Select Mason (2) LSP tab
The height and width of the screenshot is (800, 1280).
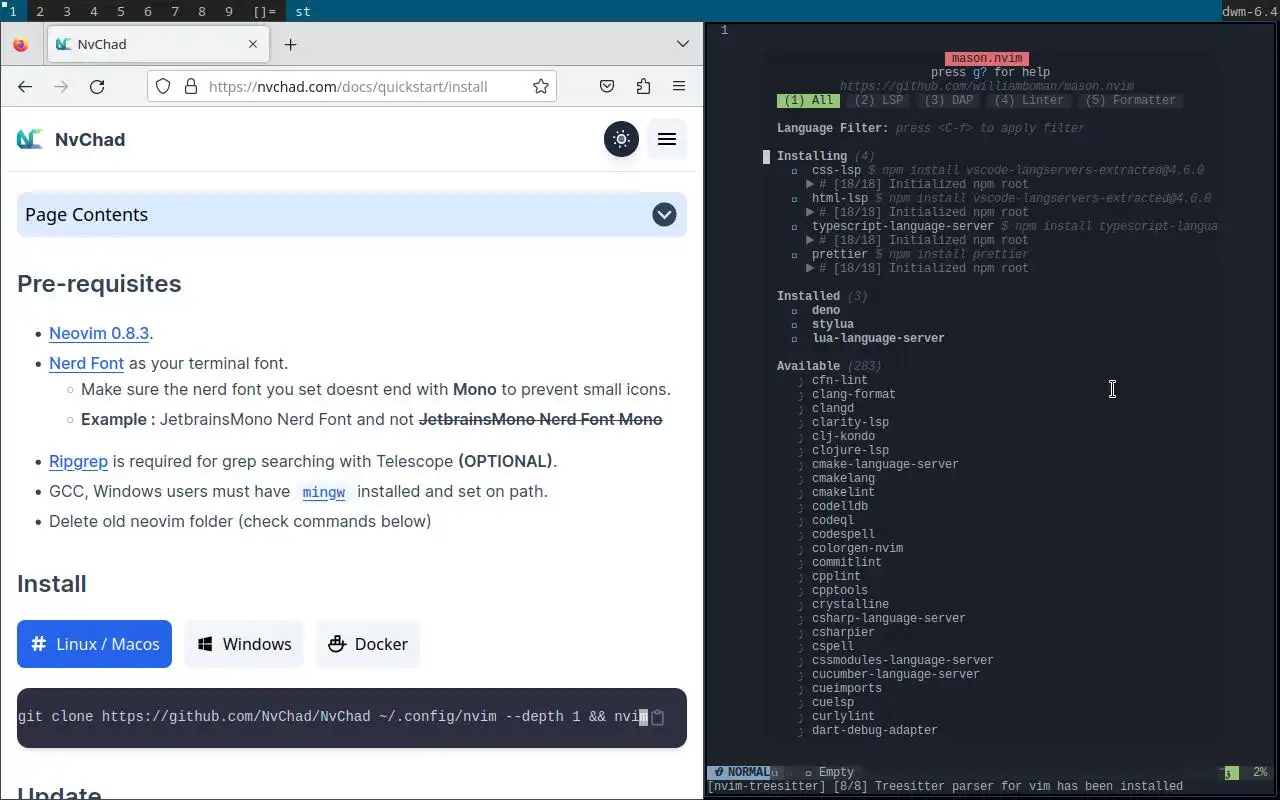(879, 100)
